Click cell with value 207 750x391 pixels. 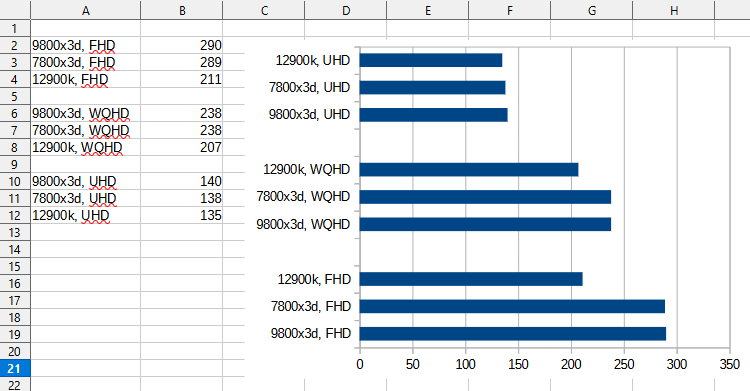[x=182, y=147]
